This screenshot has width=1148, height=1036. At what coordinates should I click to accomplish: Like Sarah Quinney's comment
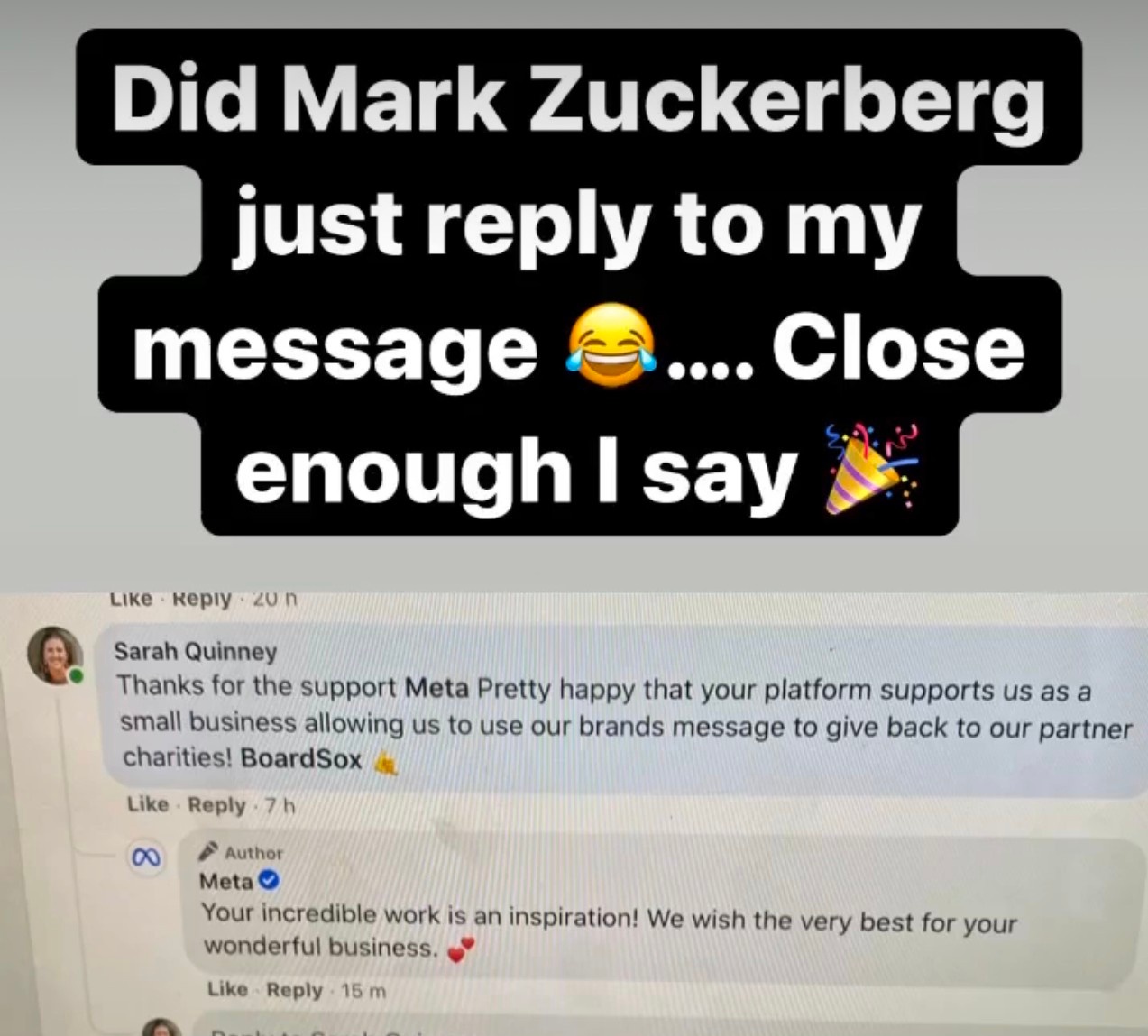[148, 804]
